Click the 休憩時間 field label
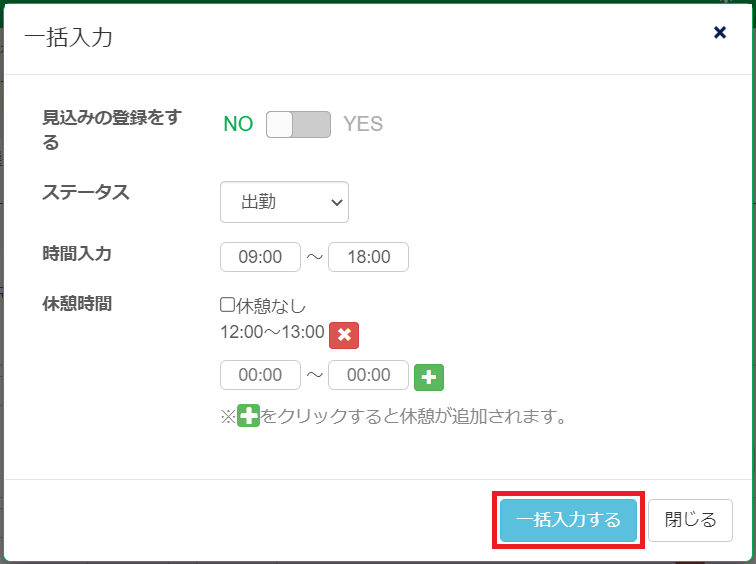The image size is (756, 564). pyautogui.click(x=77, y=303)
